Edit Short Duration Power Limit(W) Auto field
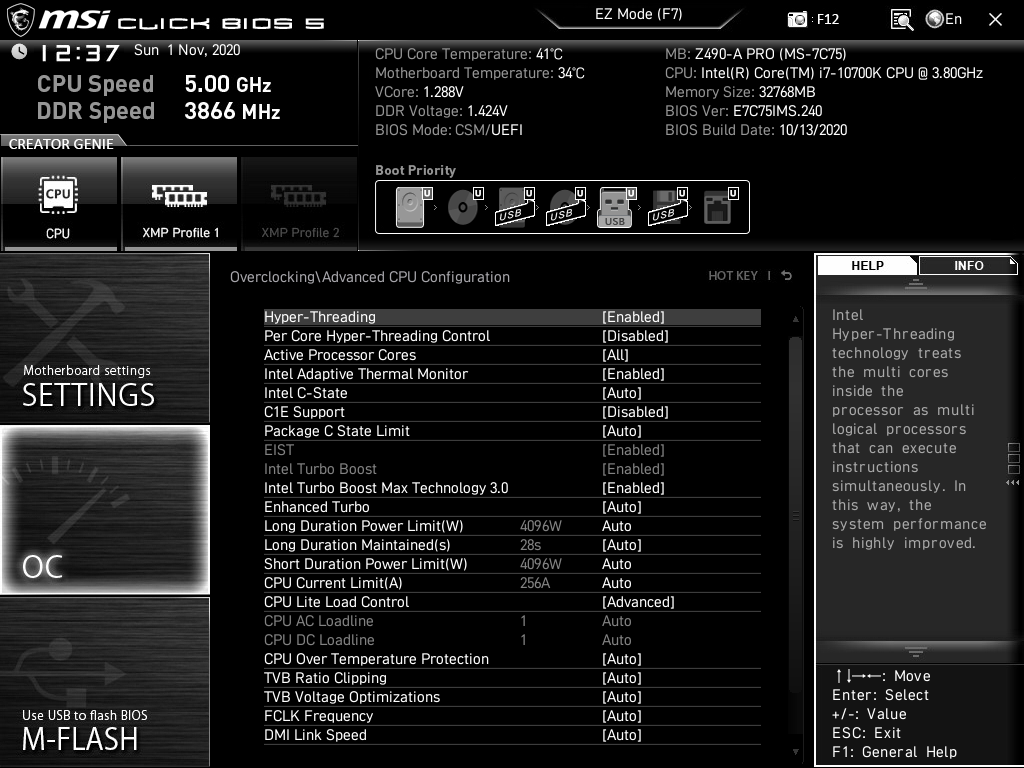The width and height of the screenshot is (1024, 768). (x=616, y=564)
